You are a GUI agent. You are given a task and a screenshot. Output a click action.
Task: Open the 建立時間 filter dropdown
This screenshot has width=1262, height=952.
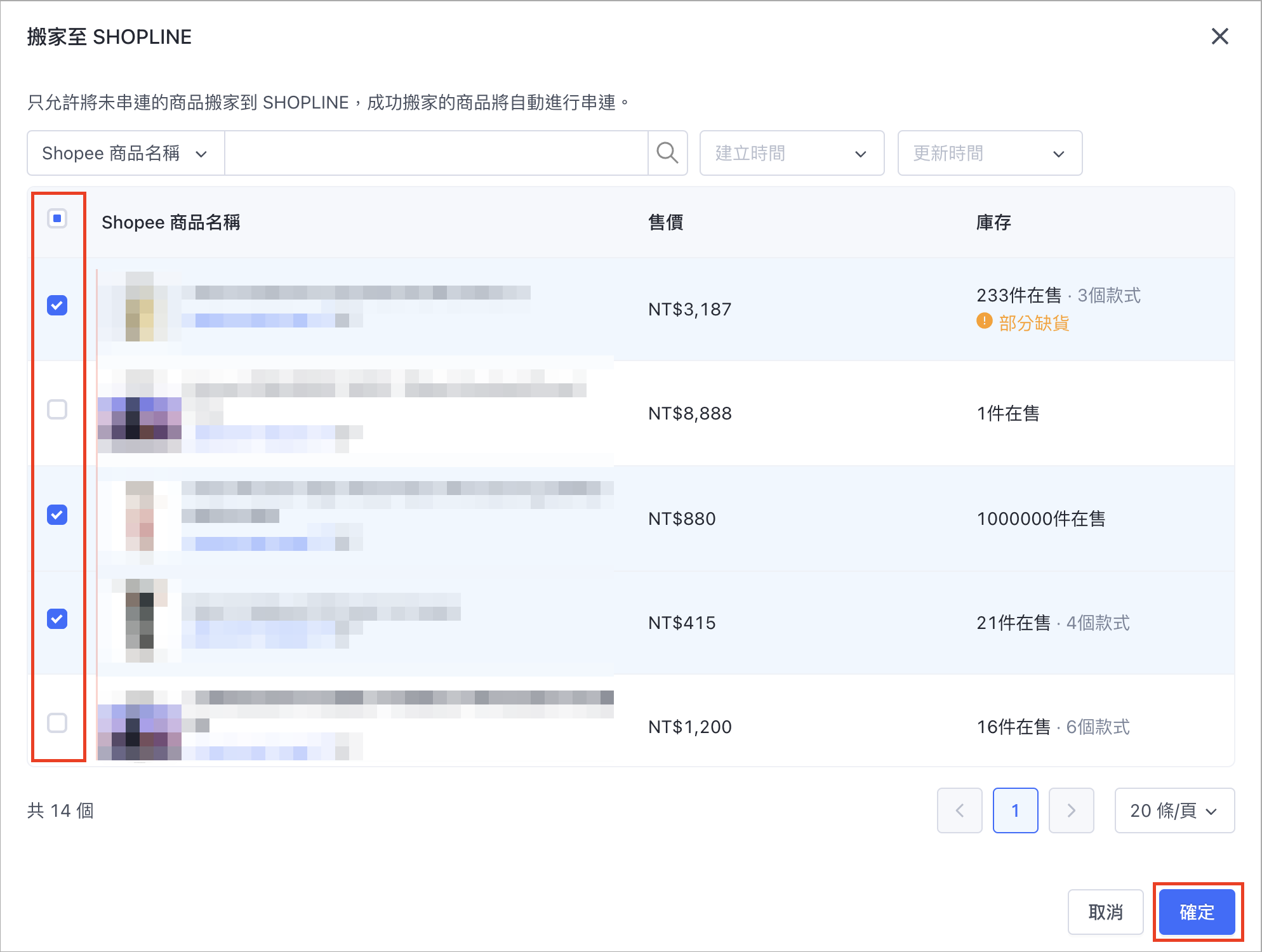click(792, 153)
